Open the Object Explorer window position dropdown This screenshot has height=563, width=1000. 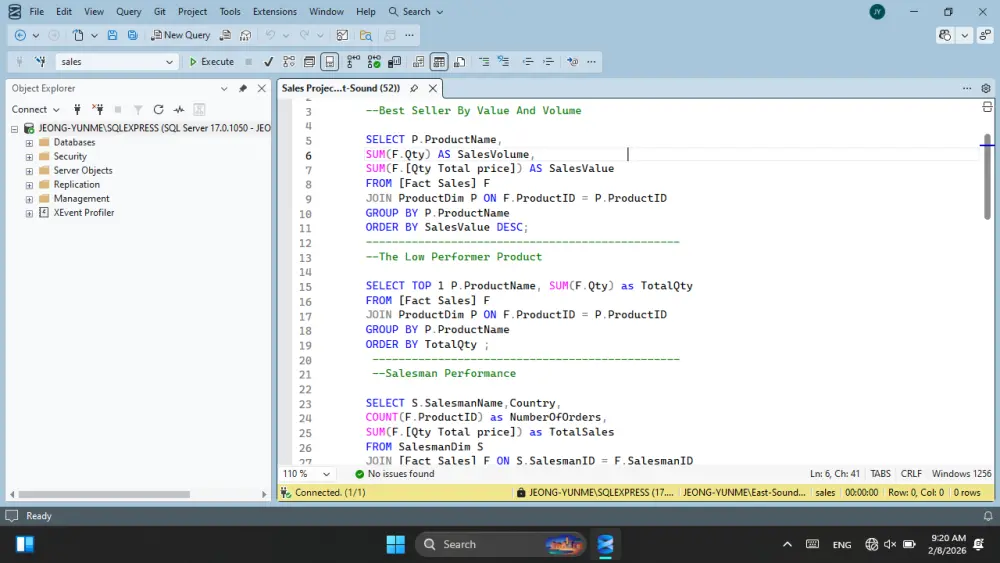point(224,89)
